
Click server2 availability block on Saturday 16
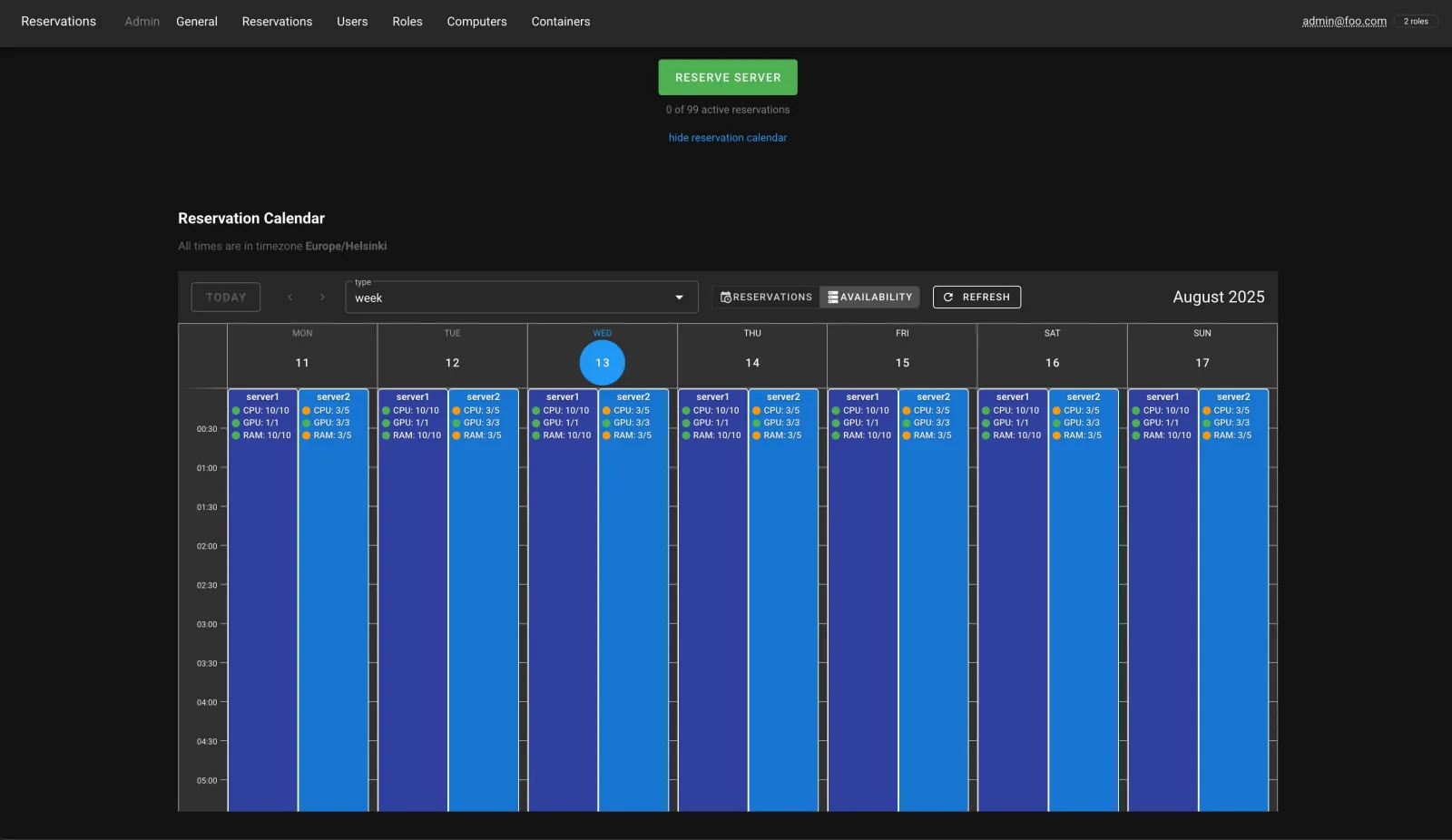(1084, 600)
